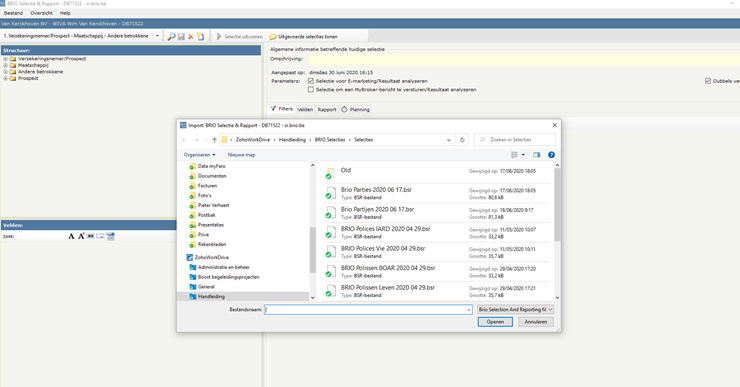
Task: Open the address bar history dropdown
Action: [x=449, y=140]
